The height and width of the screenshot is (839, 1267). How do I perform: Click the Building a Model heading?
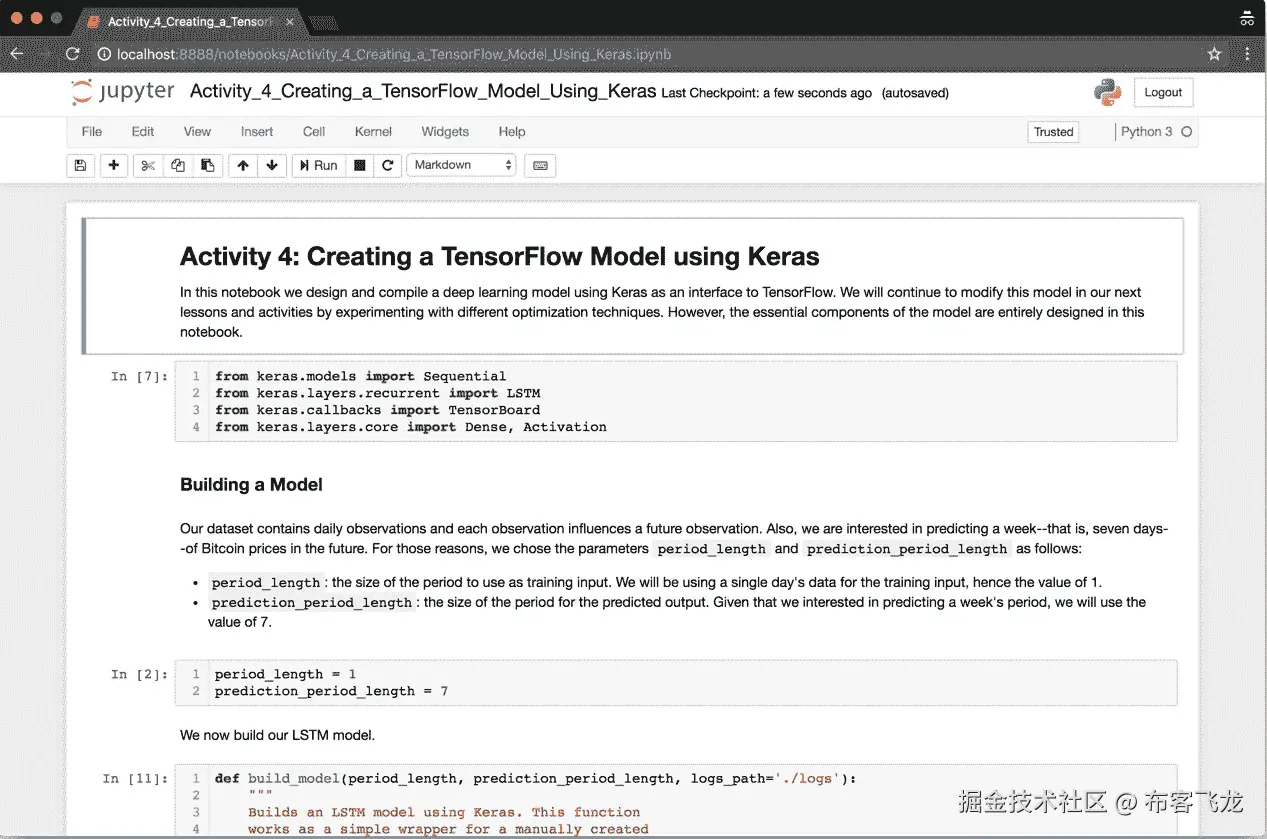pyautogui.click(x=251, y=485)
